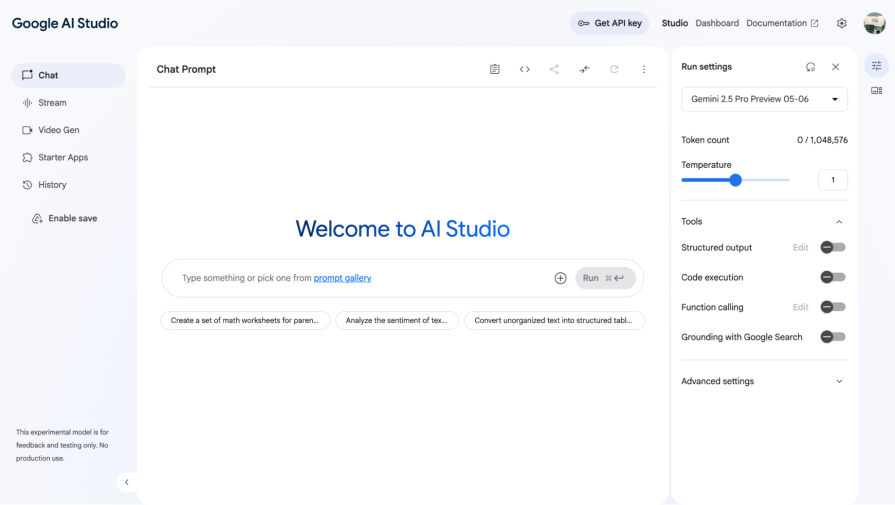The width and height of the screenshot is (895, 505).
Task: Click the user profile avatar
Action: point(874,23)
